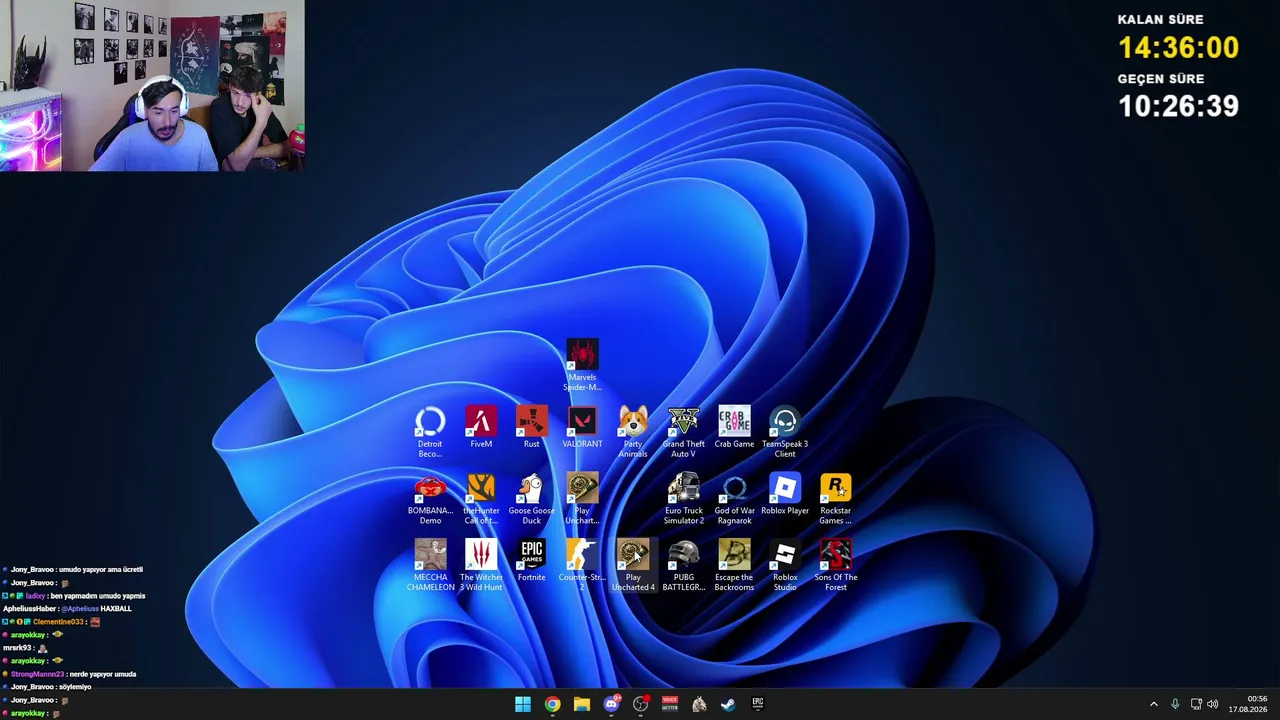Open the PUBG BATTLEGROUNDS desktop icon
1280x720 pixels.
(x=684, y=566)
